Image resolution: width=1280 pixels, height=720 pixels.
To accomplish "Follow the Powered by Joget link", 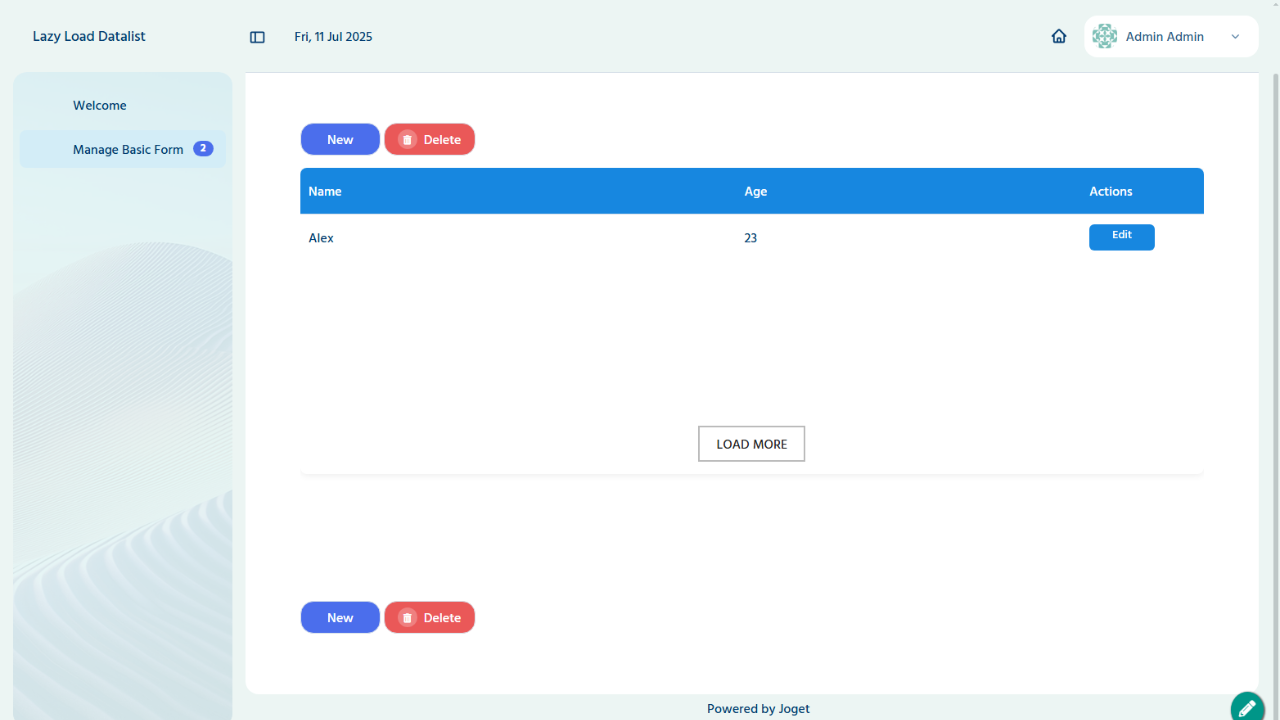I will coord(758,709).
